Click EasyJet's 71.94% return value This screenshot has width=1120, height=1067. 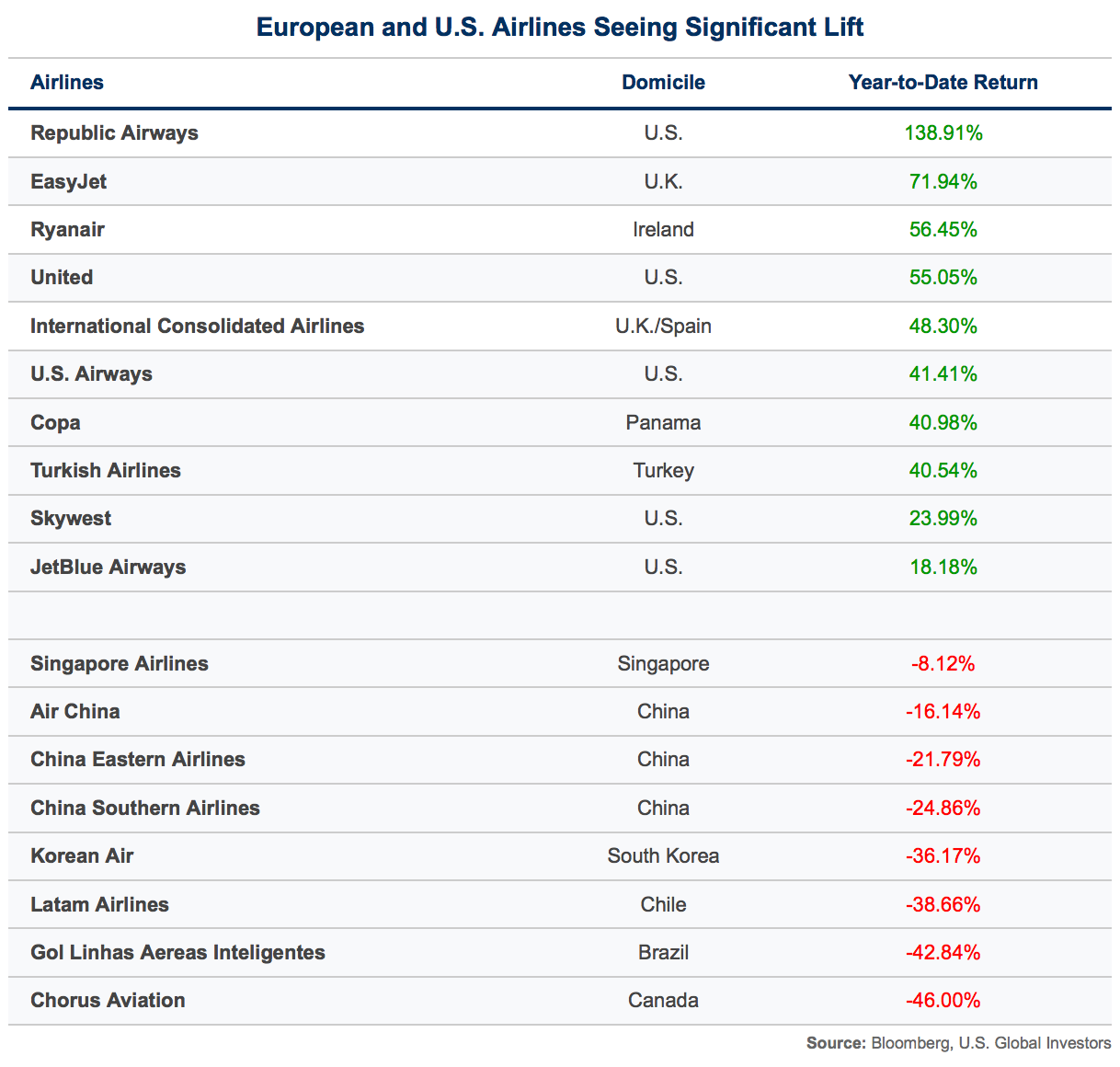[x=943, y=182]
